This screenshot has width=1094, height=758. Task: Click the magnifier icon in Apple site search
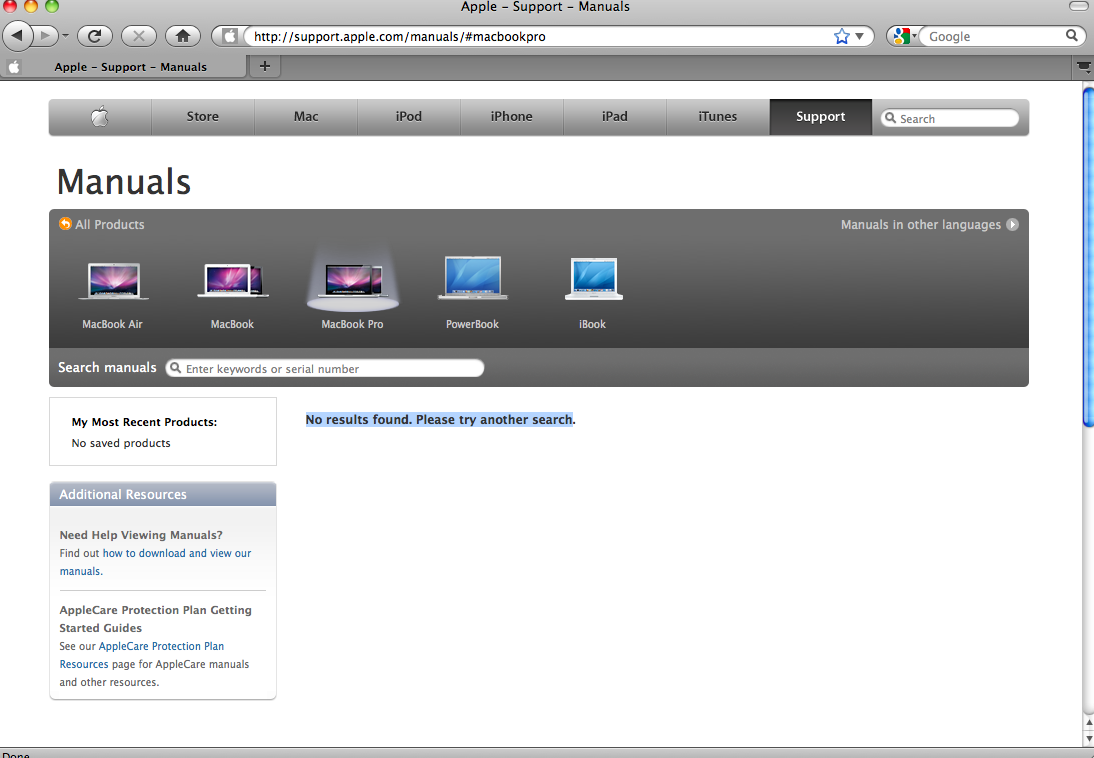click(x=890, y=118)
